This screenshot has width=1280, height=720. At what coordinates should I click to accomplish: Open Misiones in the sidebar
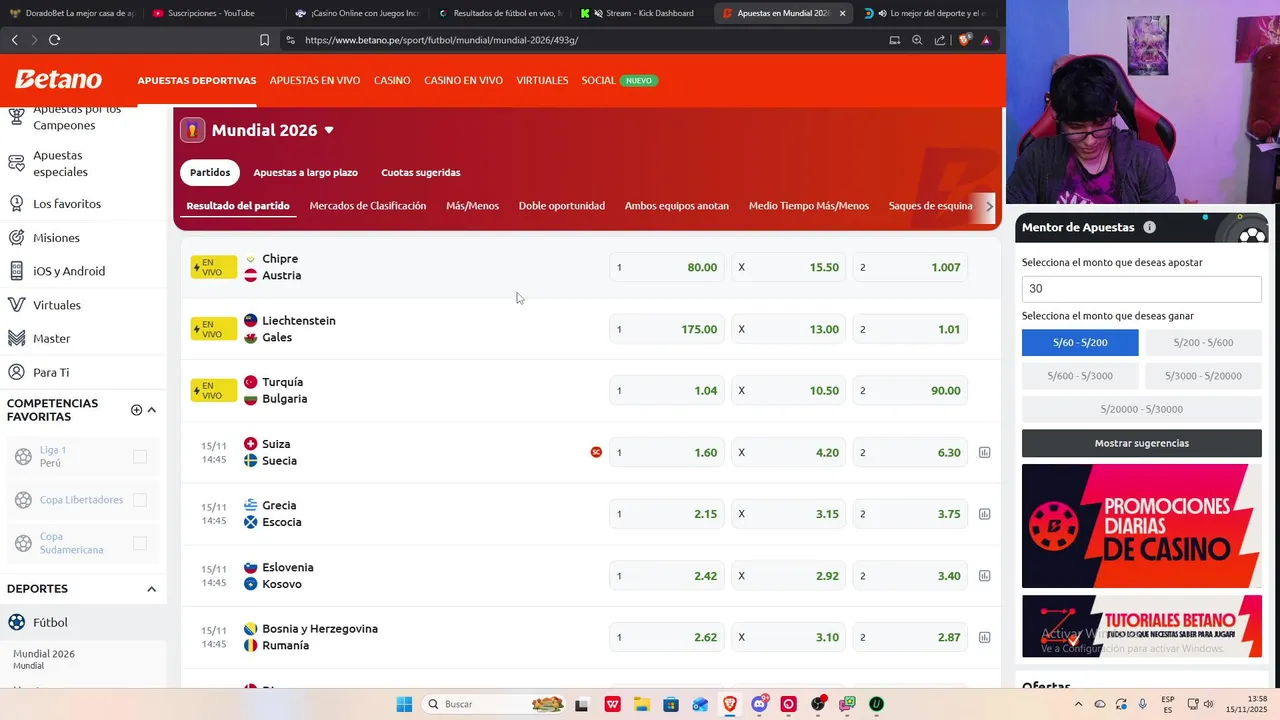click(56, 238)
